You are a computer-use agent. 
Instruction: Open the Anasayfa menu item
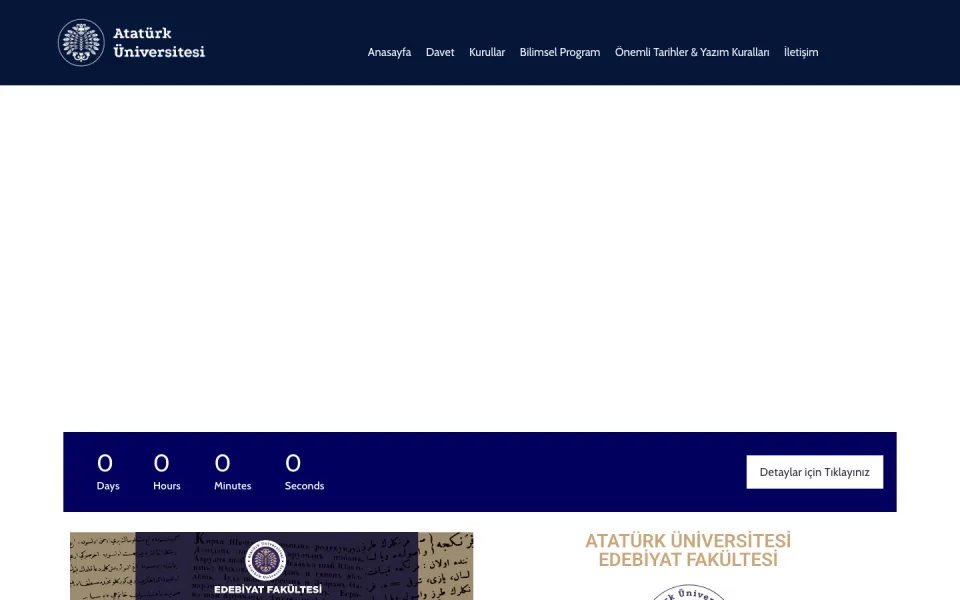[389, 52]
